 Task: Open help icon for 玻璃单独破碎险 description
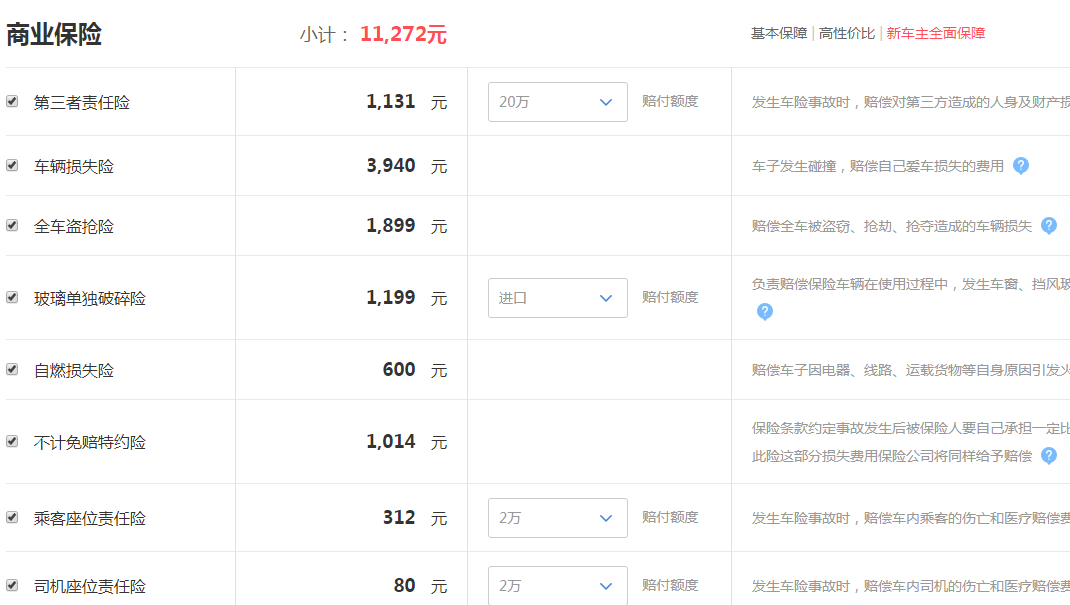765,312
